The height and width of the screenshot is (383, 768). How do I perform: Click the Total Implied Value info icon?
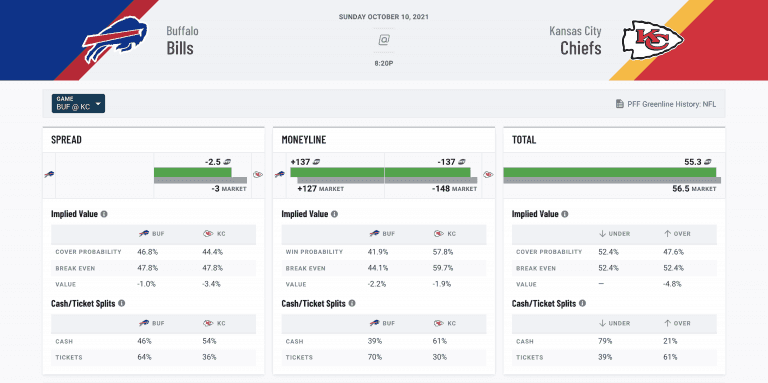[565, 214]
